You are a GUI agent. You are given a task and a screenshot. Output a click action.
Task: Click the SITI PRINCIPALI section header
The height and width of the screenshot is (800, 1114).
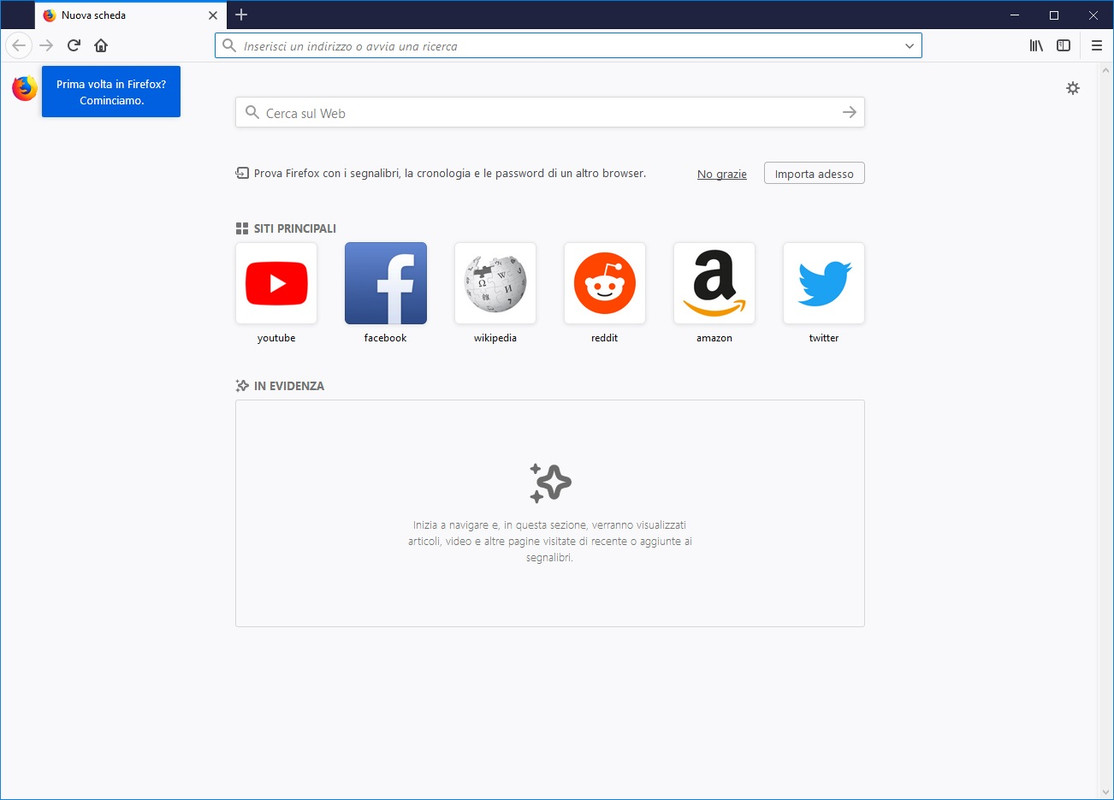[x=286, y=229]
